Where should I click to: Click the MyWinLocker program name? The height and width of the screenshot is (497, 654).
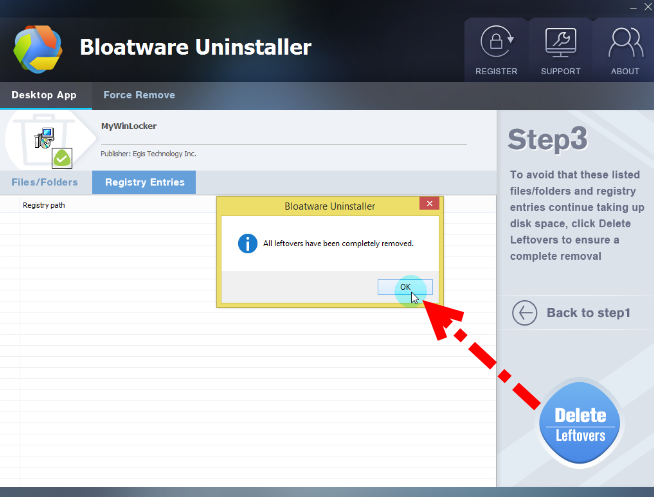point(129,126)
